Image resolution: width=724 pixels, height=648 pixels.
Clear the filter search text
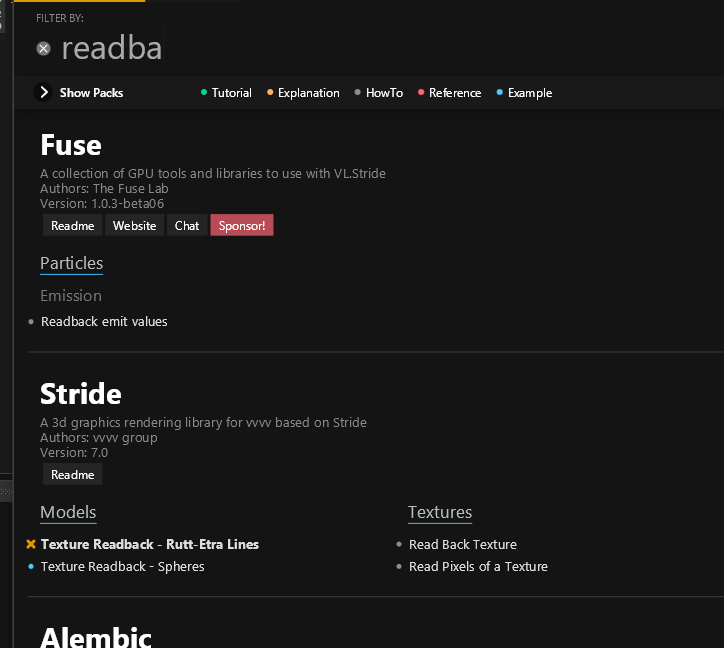click(x=43, y=48)
